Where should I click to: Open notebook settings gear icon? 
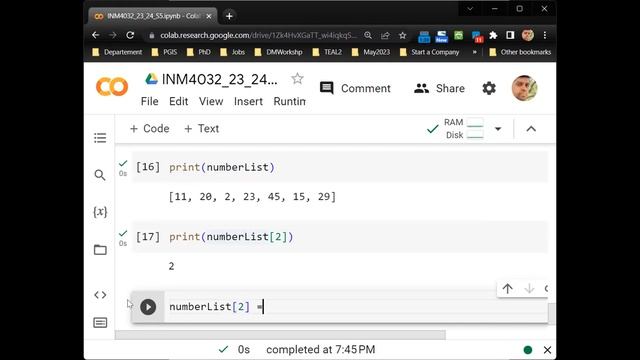[x=489, y=88]
